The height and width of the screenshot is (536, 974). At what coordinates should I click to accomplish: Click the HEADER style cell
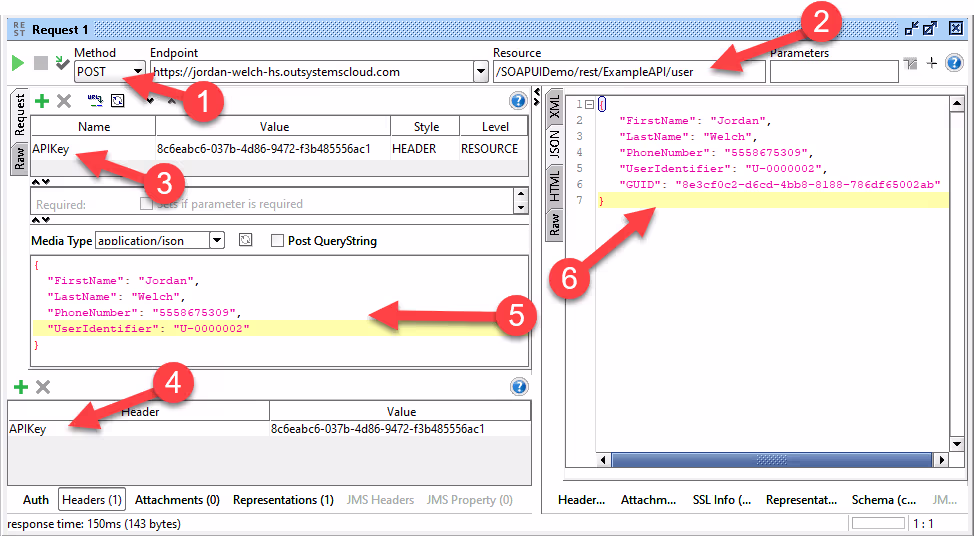[x=426, y=149]
